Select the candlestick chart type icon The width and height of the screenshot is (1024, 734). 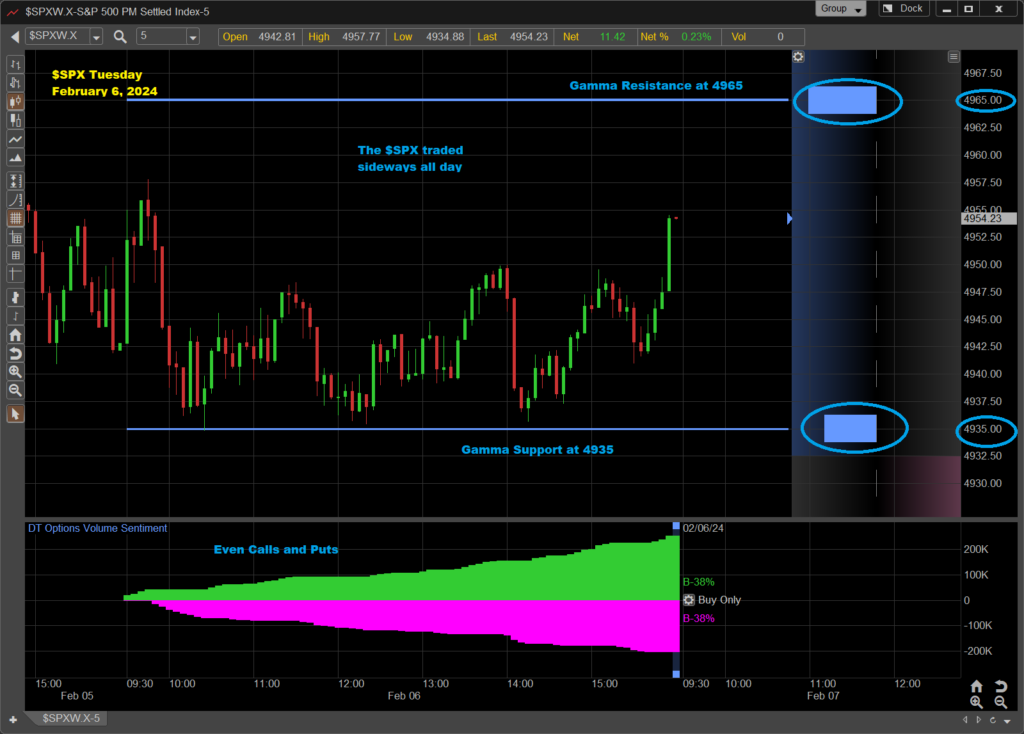(x=15, y=101)
